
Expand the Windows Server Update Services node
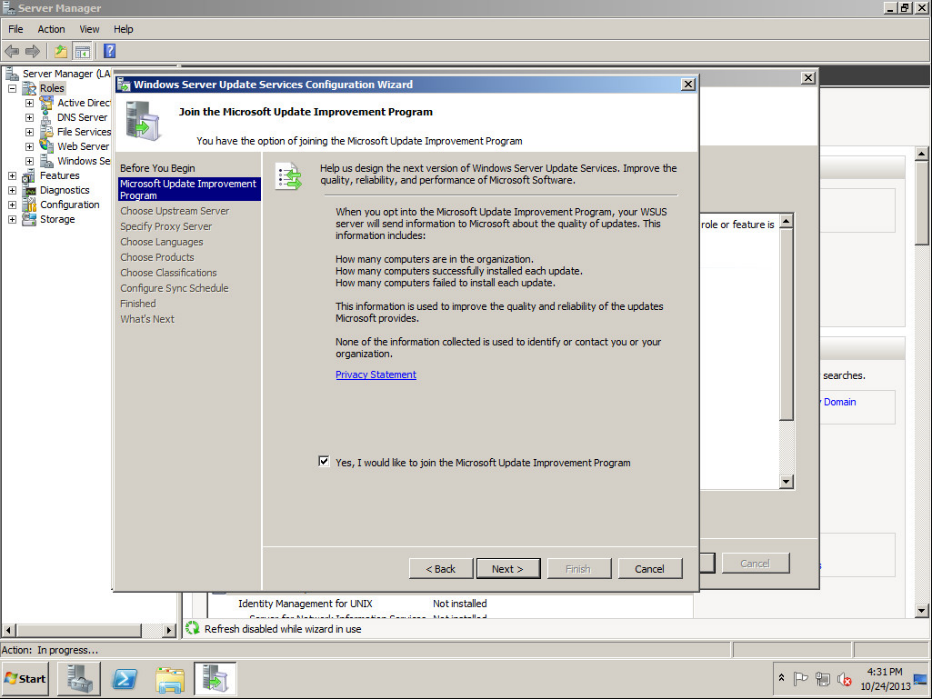click(29, 161)
